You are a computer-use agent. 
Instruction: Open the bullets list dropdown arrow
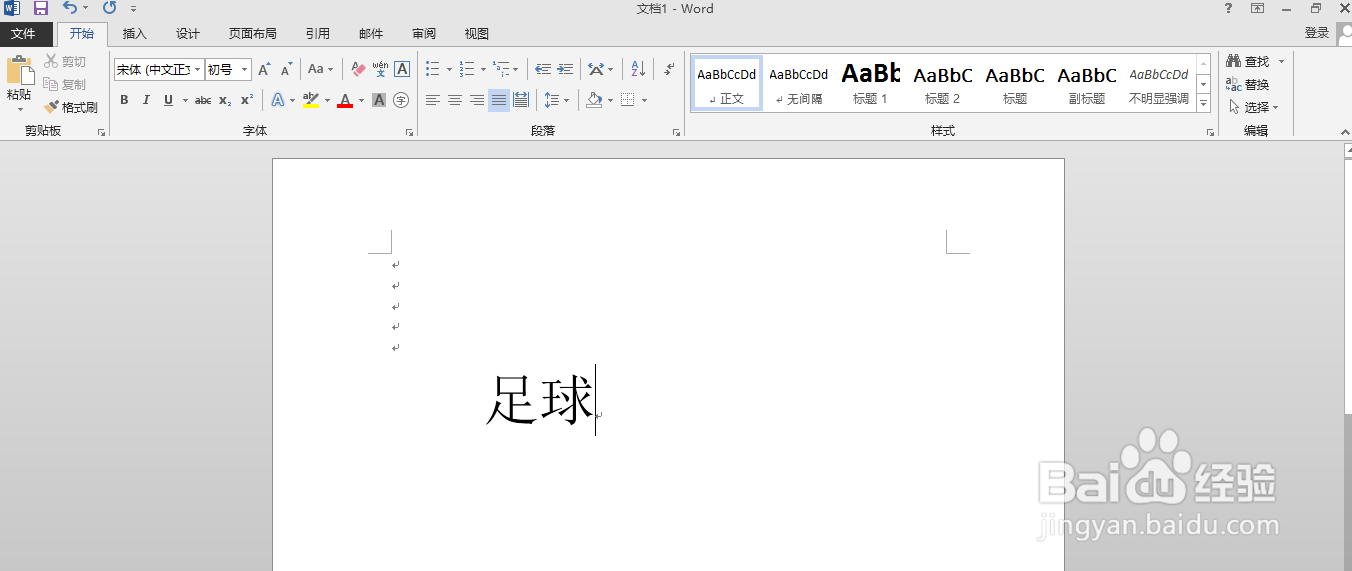point(449,70)
